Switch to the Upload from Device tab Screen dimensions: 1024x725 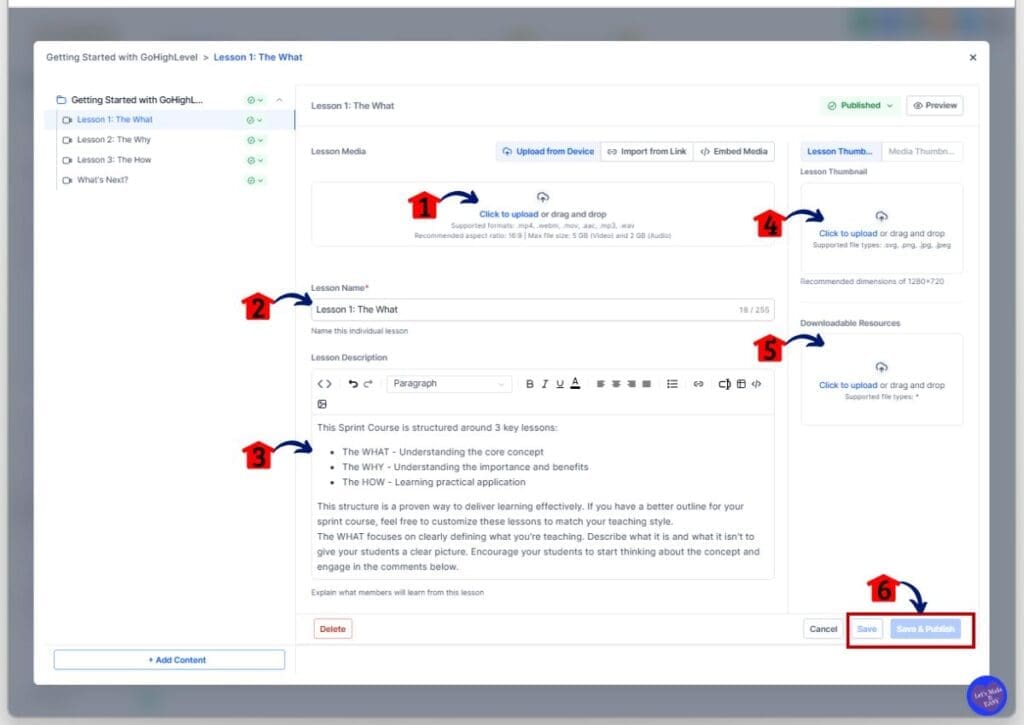(549, 151)
